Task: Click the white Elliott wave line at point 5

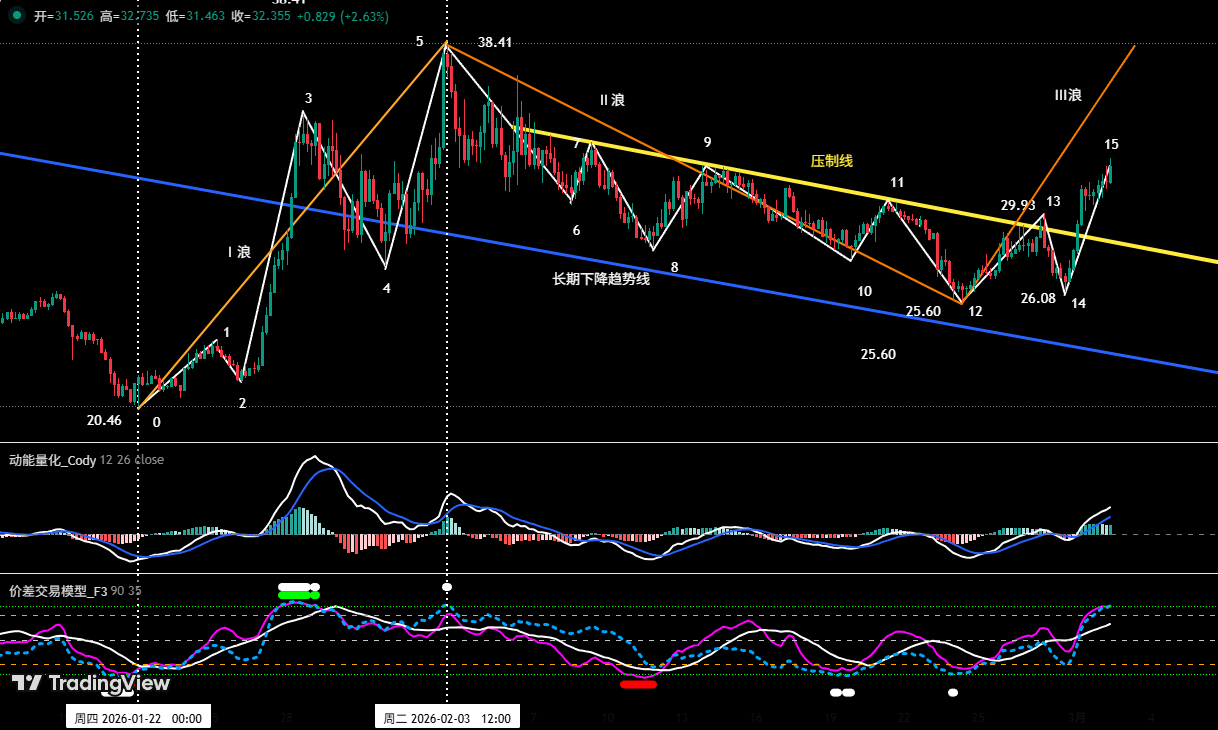Action: point(447,47)
